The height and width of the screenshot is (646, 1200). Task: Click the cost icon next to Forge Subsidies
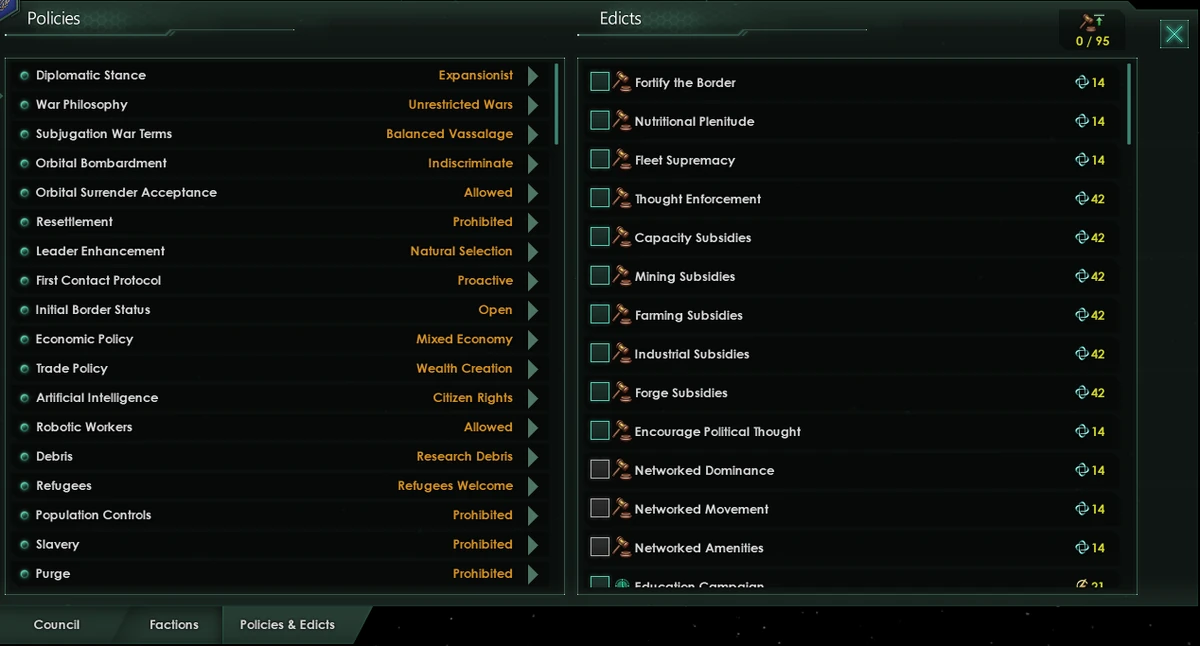[x=1082, y=392]
